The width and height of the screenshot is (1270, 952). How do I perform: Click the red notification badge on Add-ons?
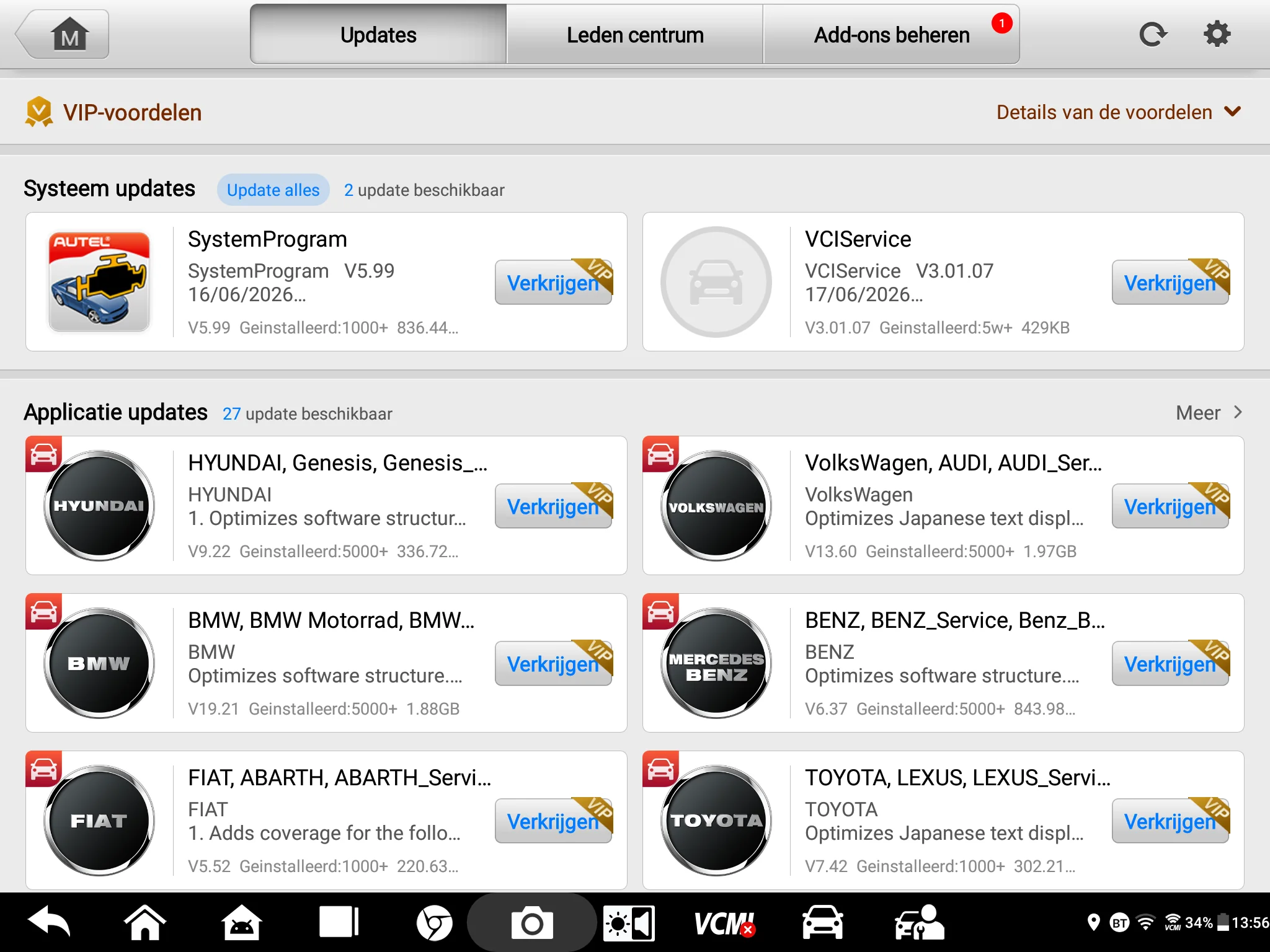(1001, 23)
